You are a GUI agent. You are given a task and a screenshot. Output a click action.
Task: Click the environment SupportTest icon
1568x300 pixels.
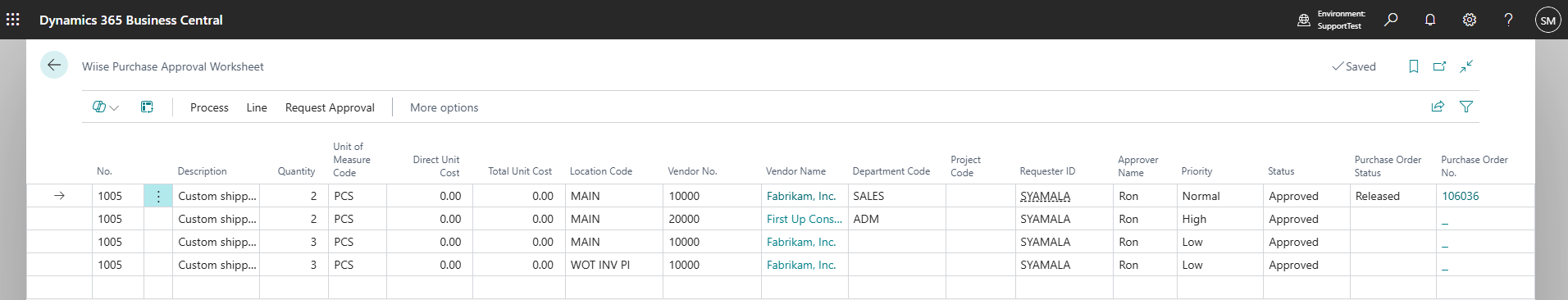click(x=1303, y=20)
